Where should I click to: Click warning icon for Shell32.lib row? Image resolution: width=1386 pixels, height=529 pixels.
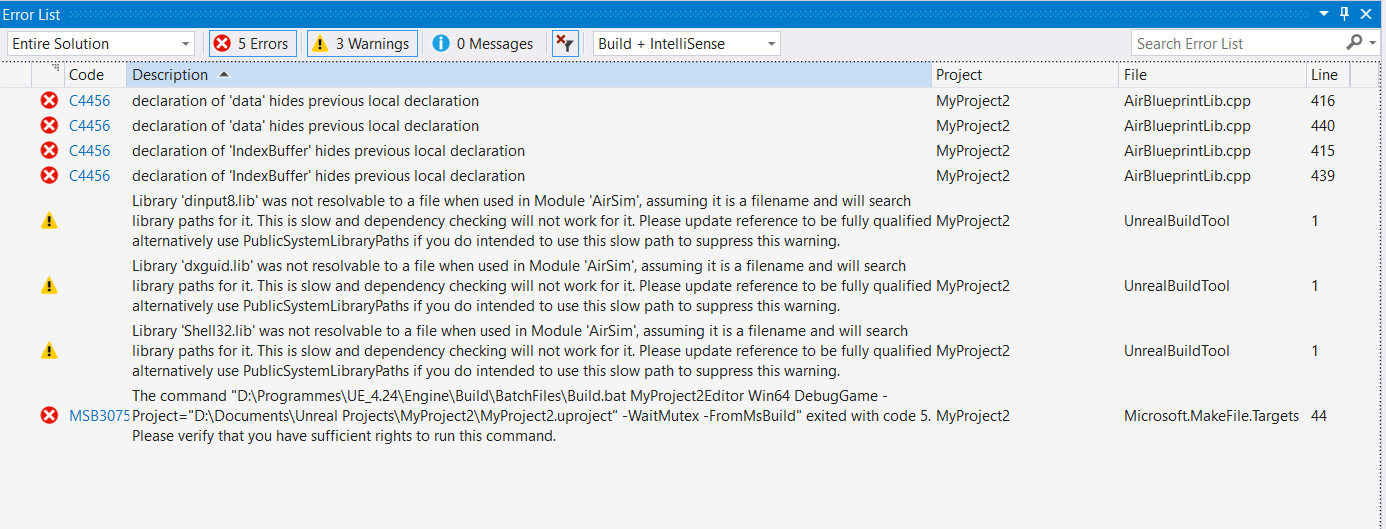tap(49, 351)
